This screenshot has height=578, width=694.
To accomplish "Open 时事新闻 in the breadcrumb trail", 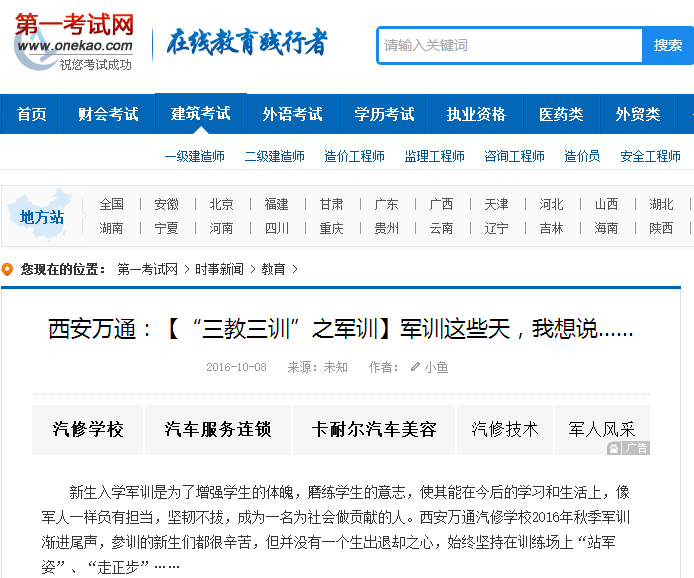I will [219, 269].
